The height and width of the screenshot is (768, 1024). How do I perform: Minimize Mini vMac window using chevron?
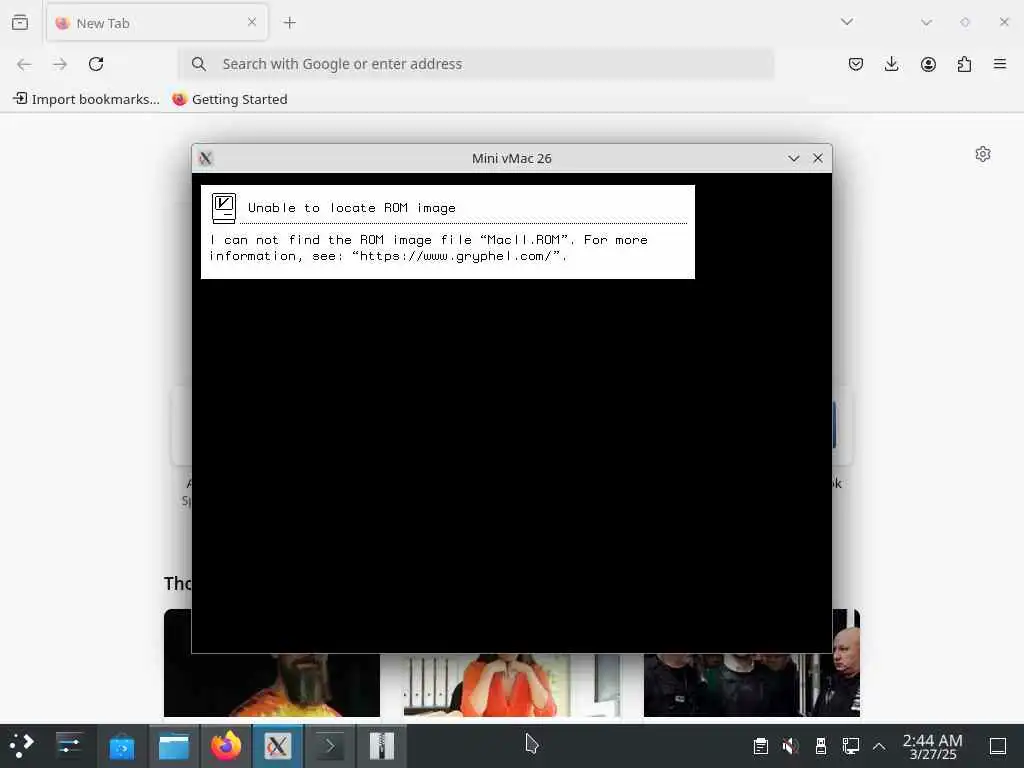pos(793,158)
